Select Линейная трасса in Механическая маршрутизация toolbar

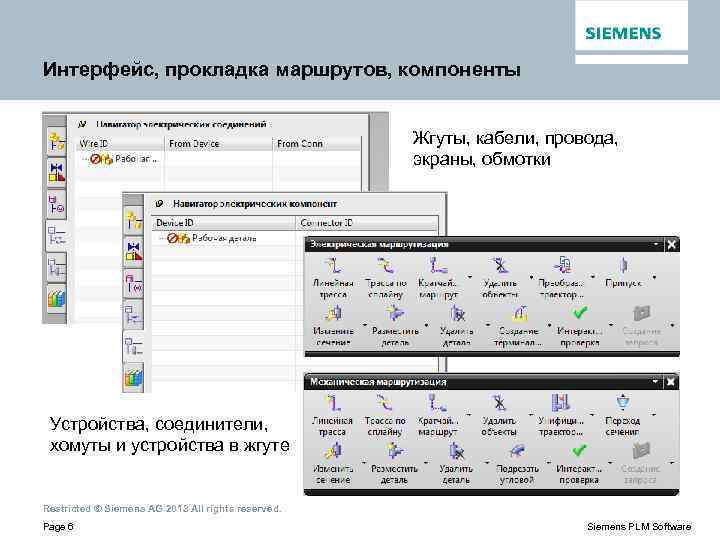pos(332,416)
